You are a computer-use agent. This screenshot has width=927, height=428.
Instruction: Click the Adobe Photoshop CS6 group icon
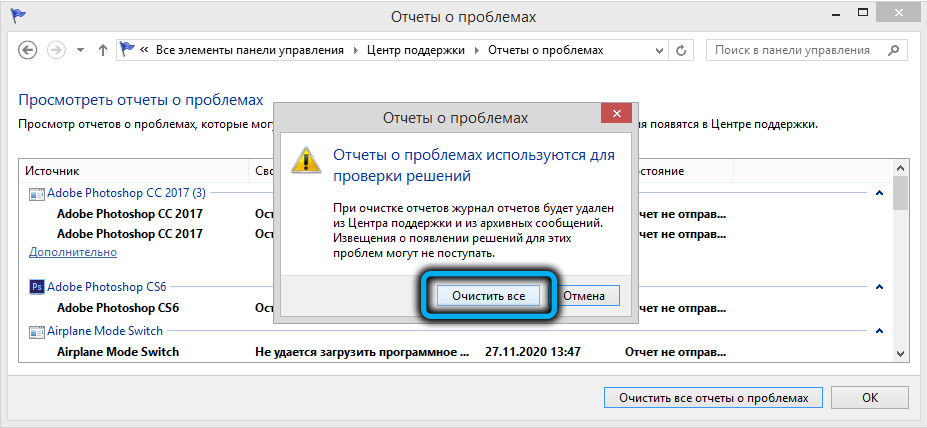pos(36,286)
